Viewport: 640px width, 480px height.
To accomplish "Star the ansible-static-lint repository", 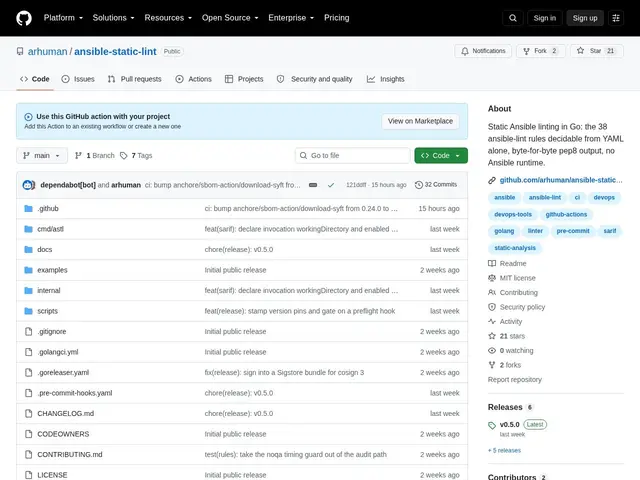I will (x=597, y=51).
